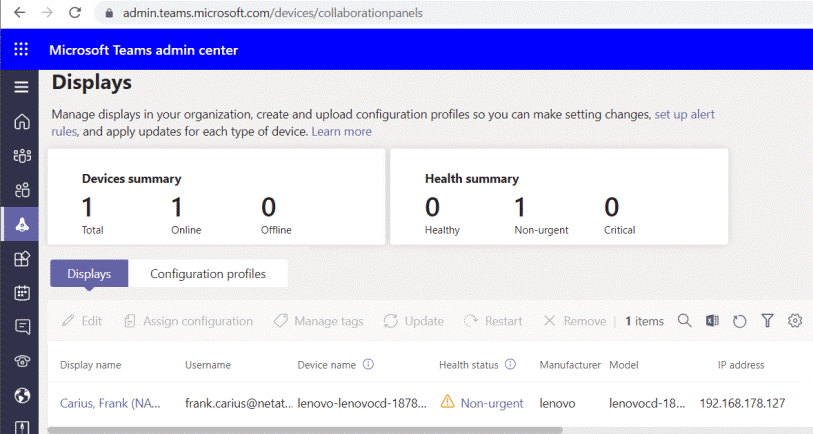This screenshot has width=813, height=434.
Task: Click the Offline devices count
Action: pos(268,207)
